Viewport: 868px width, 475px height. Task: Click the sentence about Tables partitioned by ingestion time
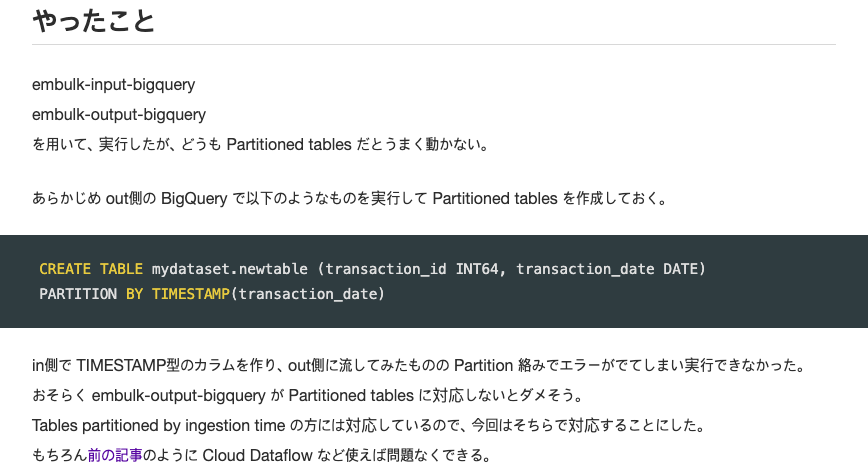pyautogui.click(x=369, y=425)
